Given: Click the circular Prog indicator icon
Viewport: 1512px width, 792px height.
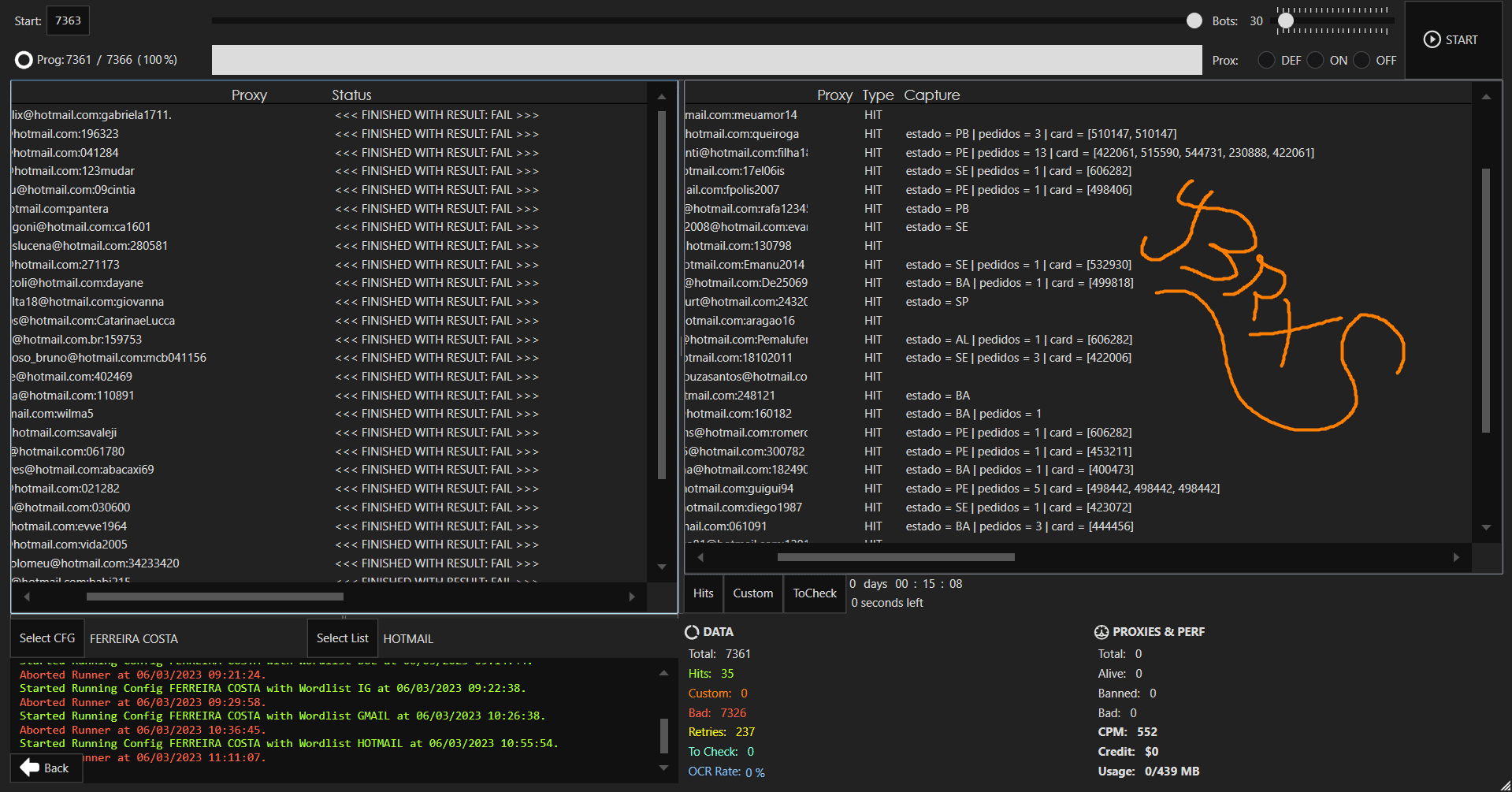Looking at the screenshot, I should (x=24, y=60).
